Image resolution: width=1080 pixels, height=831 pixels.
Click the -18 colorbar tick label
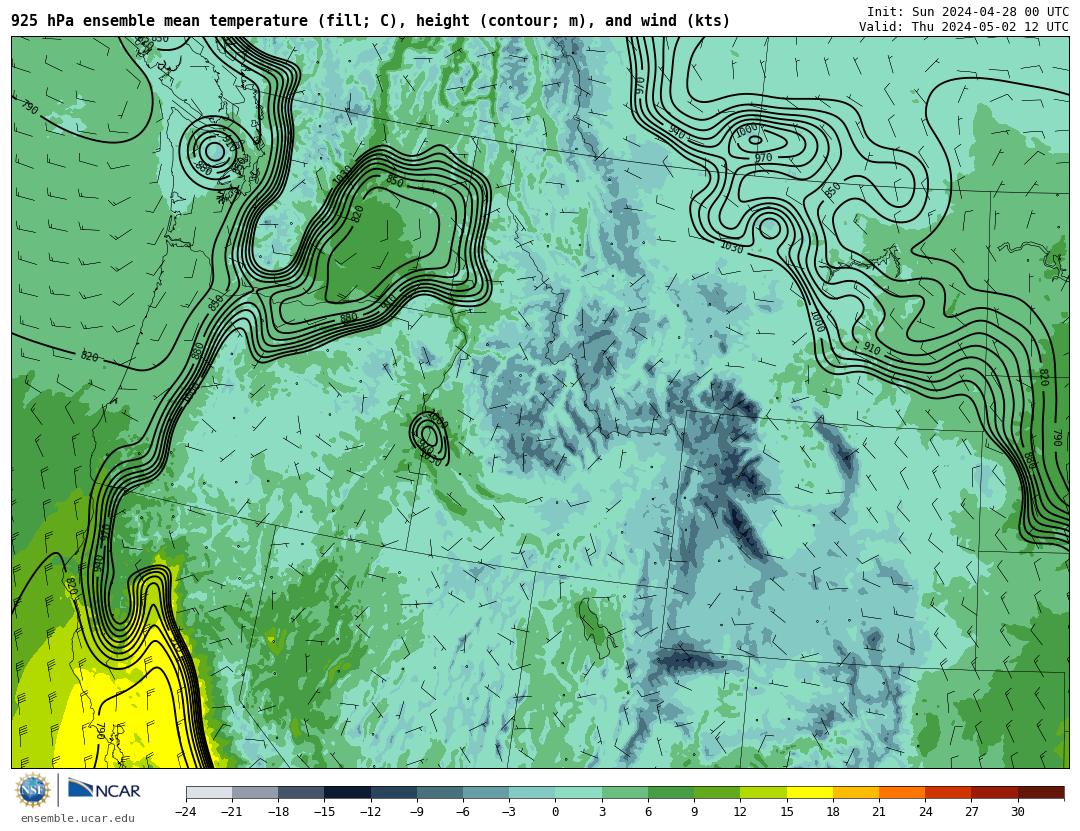pos(278,812)
